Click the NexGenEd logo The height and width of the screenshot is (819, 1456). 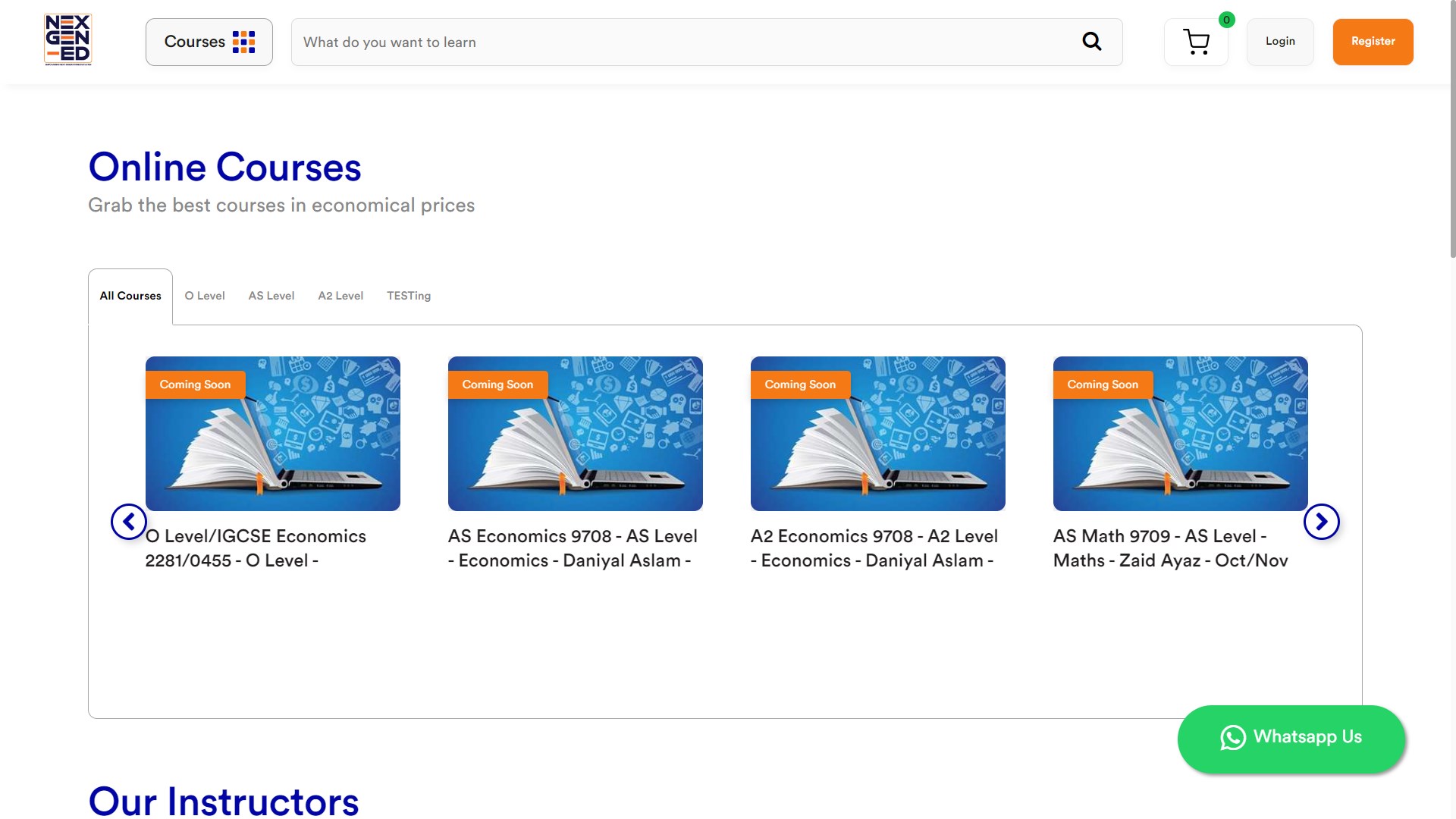[67, 39]
